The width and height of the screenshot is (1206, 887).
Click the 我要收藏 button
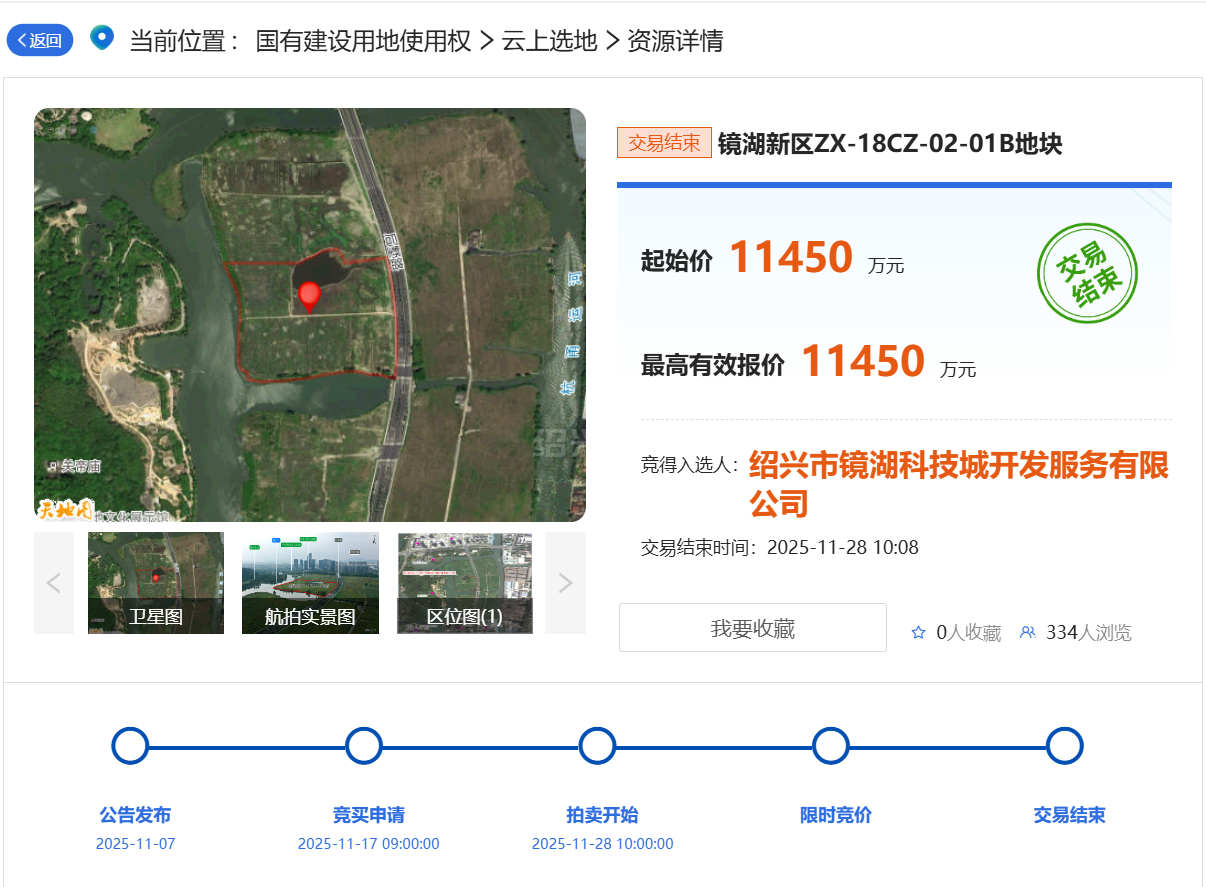coord(752,628)
